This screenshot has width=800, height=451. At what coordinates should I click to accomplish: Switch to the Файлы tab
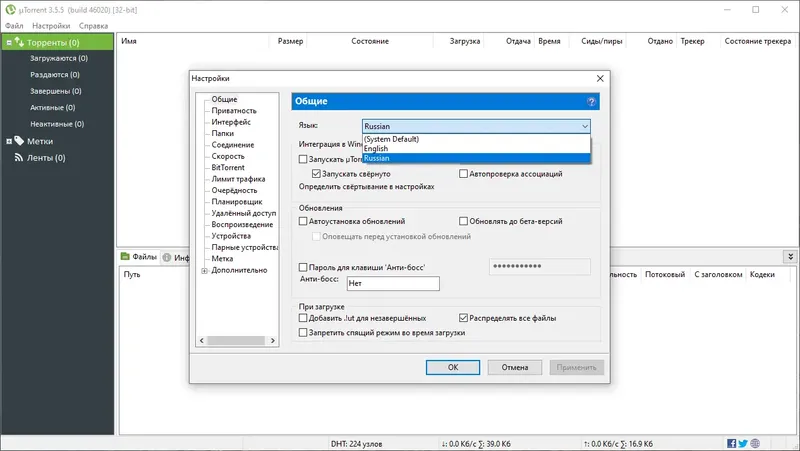(139, 257)
